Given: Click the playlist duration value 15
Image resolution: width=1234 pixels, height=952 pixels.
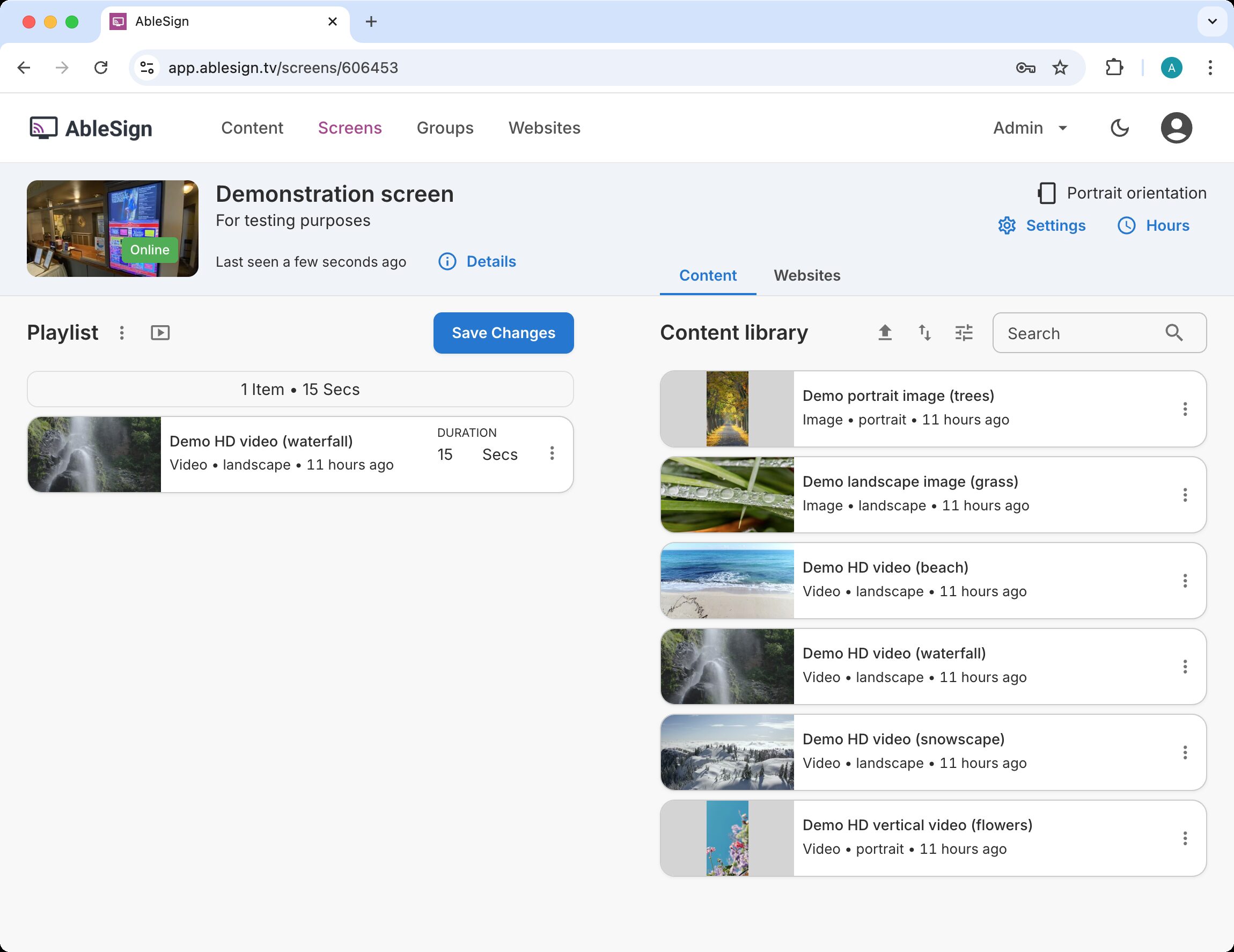Looking at the screenshot, I should pos(445,455).
